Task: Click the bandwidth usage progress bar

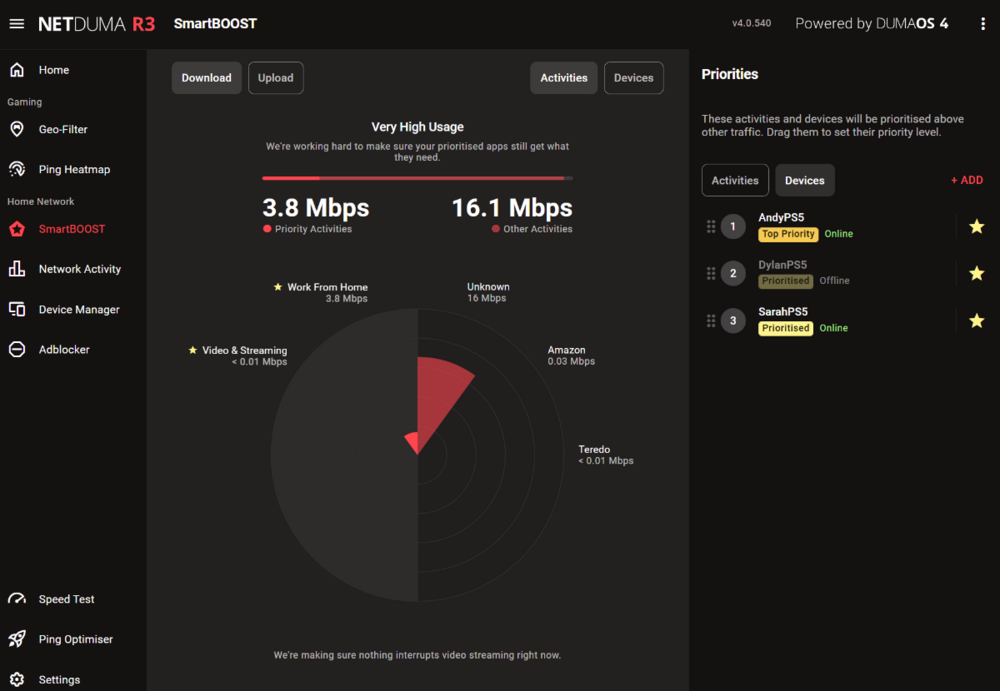Action: point(417,178)
